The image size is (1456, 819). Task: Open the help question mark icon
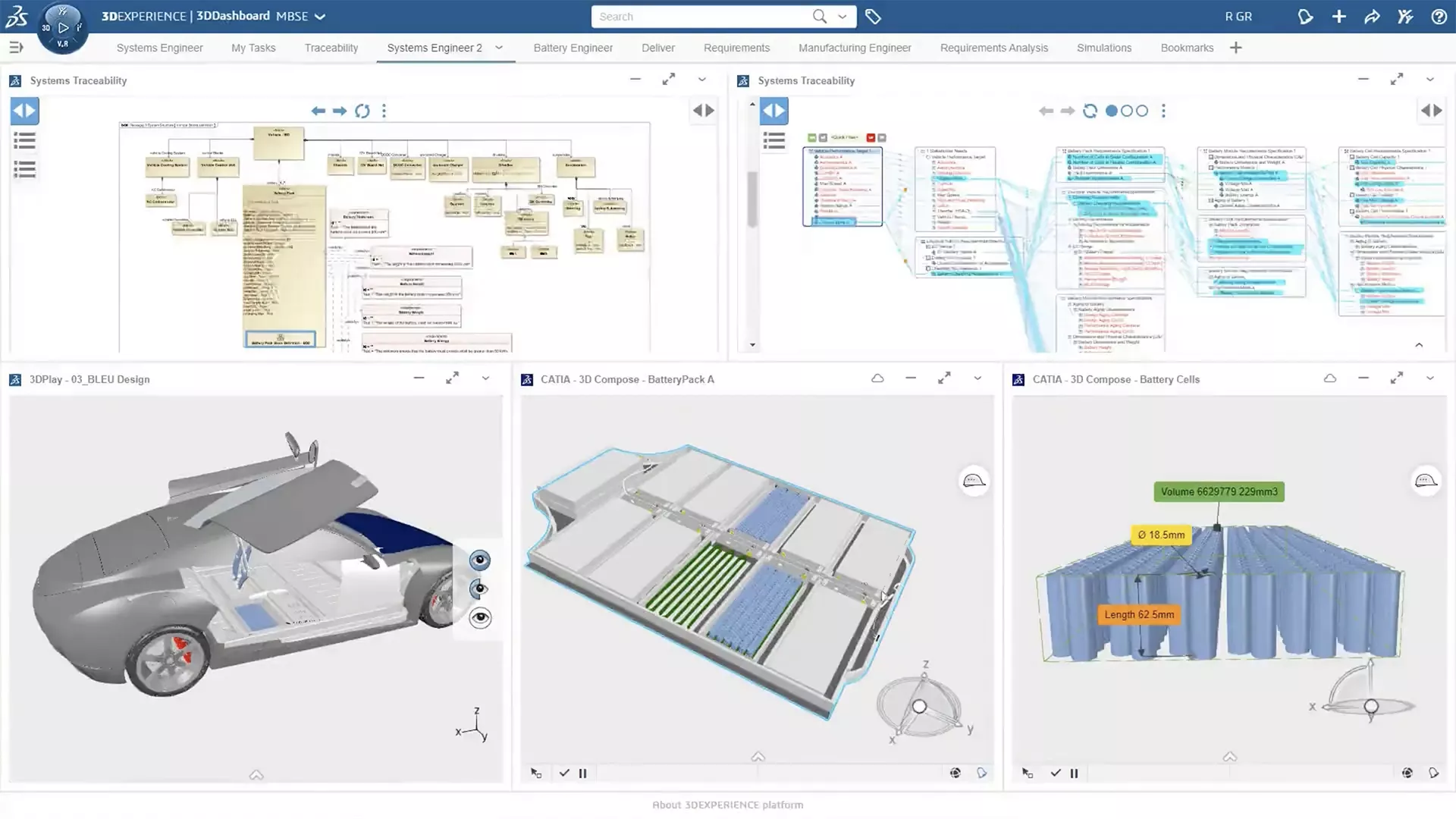[x=1439, y=17]
